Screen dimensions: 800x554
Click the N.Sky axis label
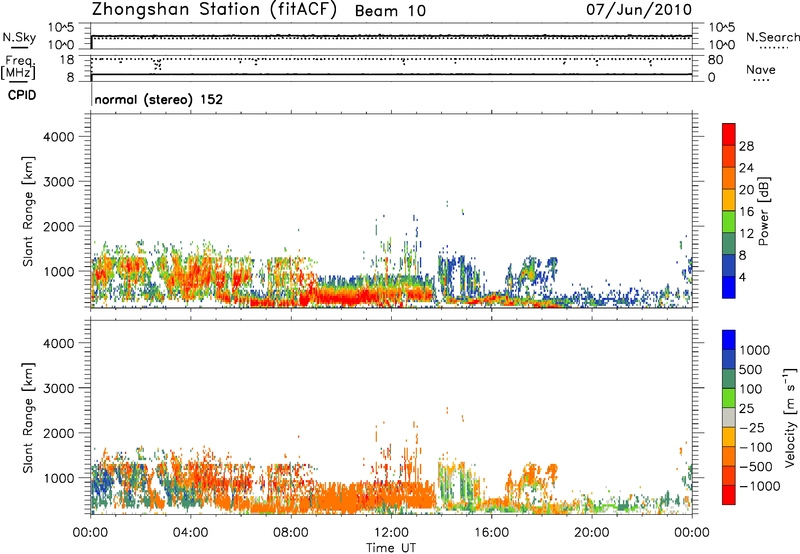pyautogui.click(x=19, y=37)
